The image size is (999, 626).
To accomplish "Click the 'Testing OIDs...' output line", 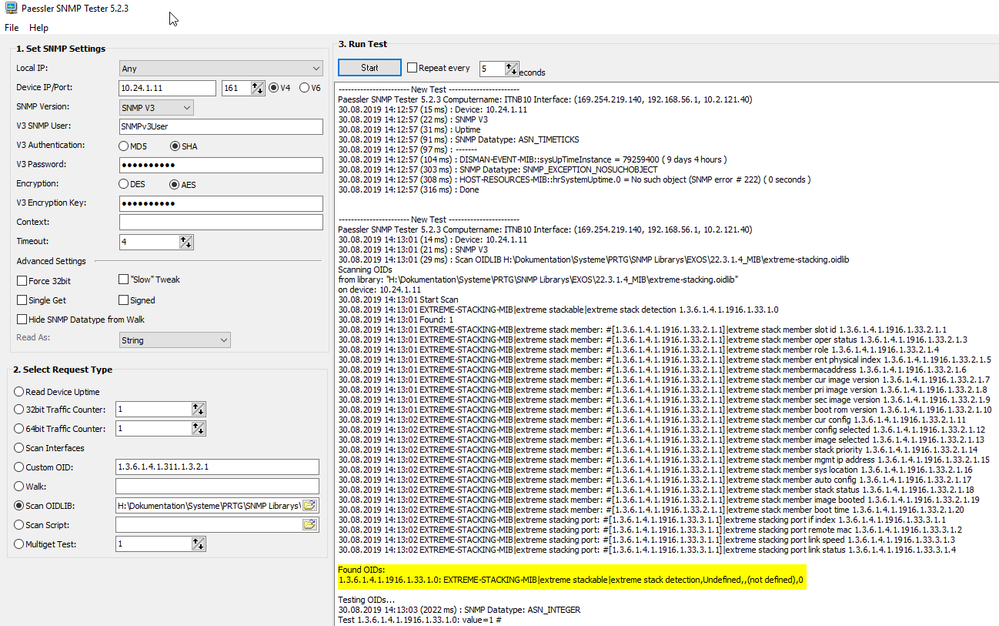I will (x=366, y=600).
